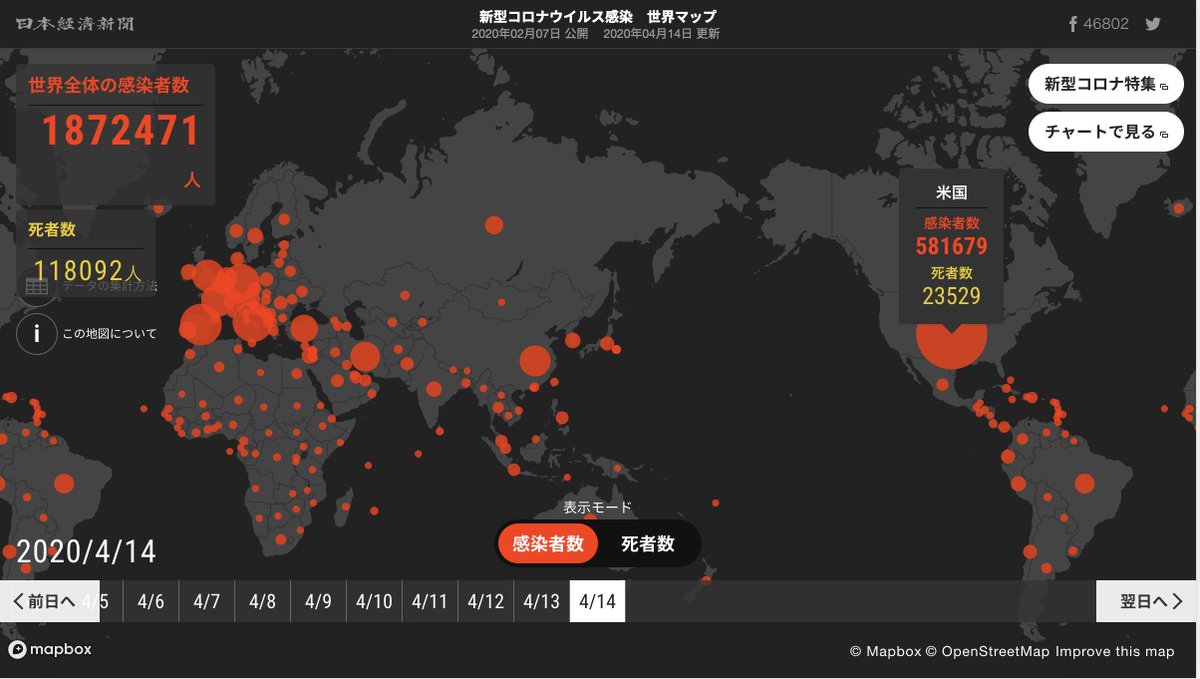Viewport: 1200px width, 679px height.
Task: Click the © OpenStreetMap attribution link
Action: tap(988, 652)
